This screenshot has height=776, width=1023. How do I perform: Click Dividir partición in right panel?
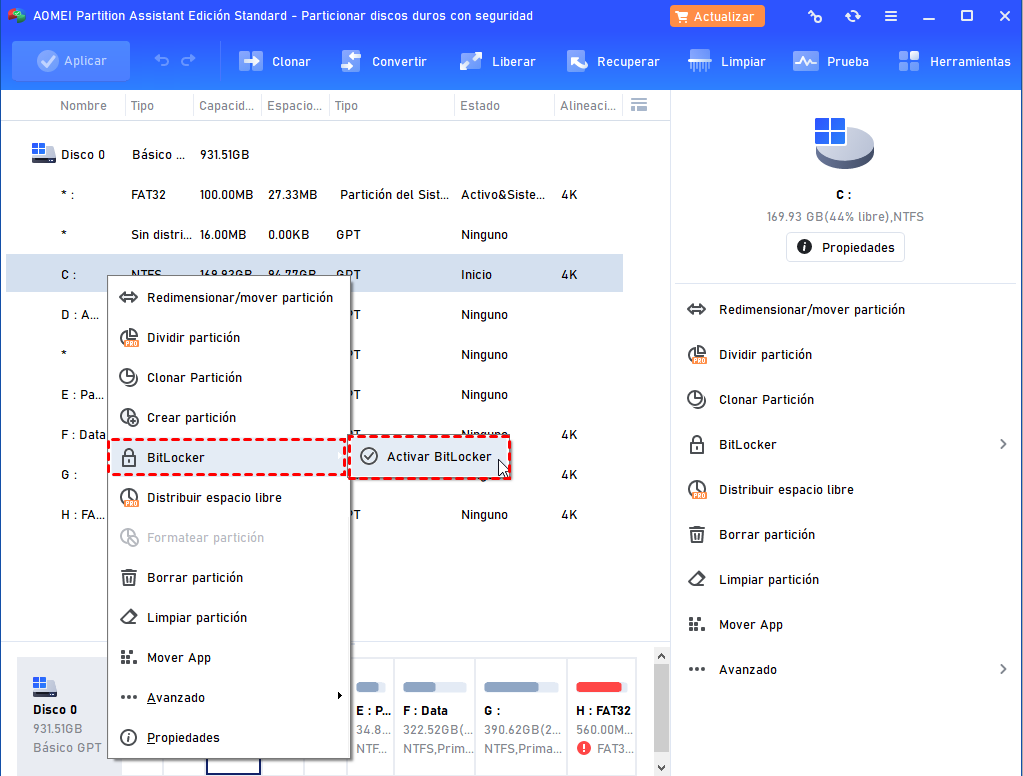coord(765,354)
